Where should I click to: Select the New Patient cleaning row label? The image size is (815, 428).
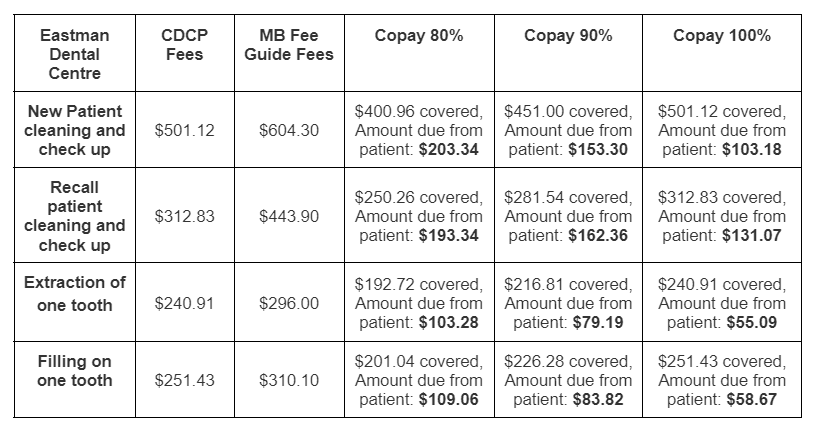(x=75, y=130)
